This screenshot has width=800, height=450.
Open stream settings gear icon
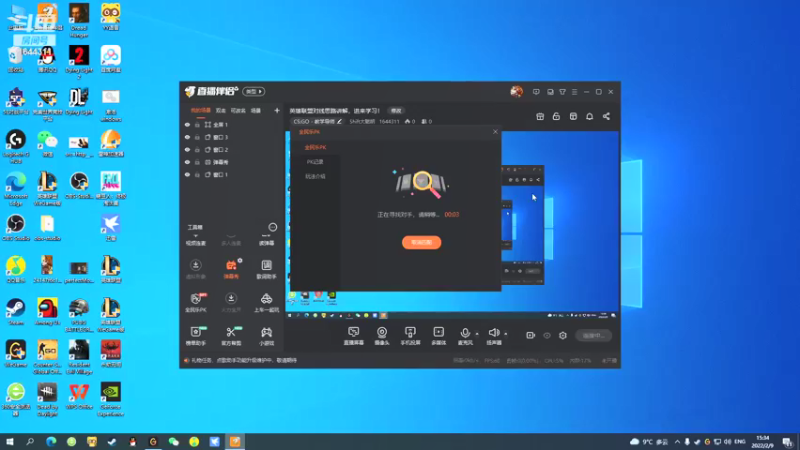click(563, 336)
